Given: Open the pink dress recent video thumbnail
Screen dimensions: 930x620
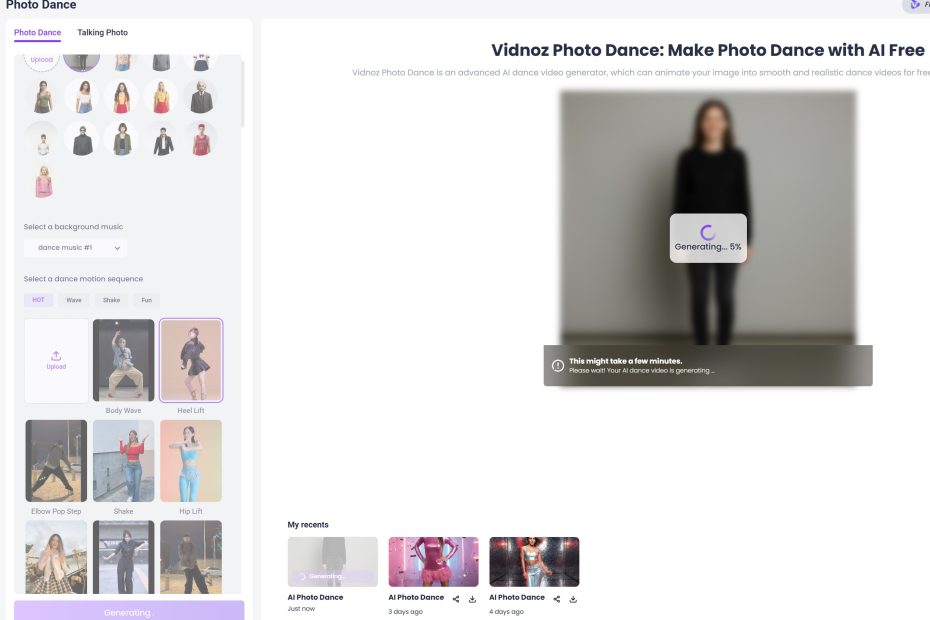Looking at the screenshot, I should 434,562.
